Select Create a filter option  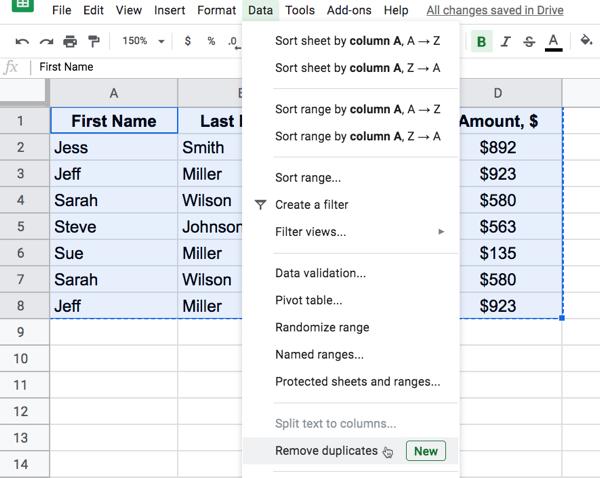tap(351, 205)
